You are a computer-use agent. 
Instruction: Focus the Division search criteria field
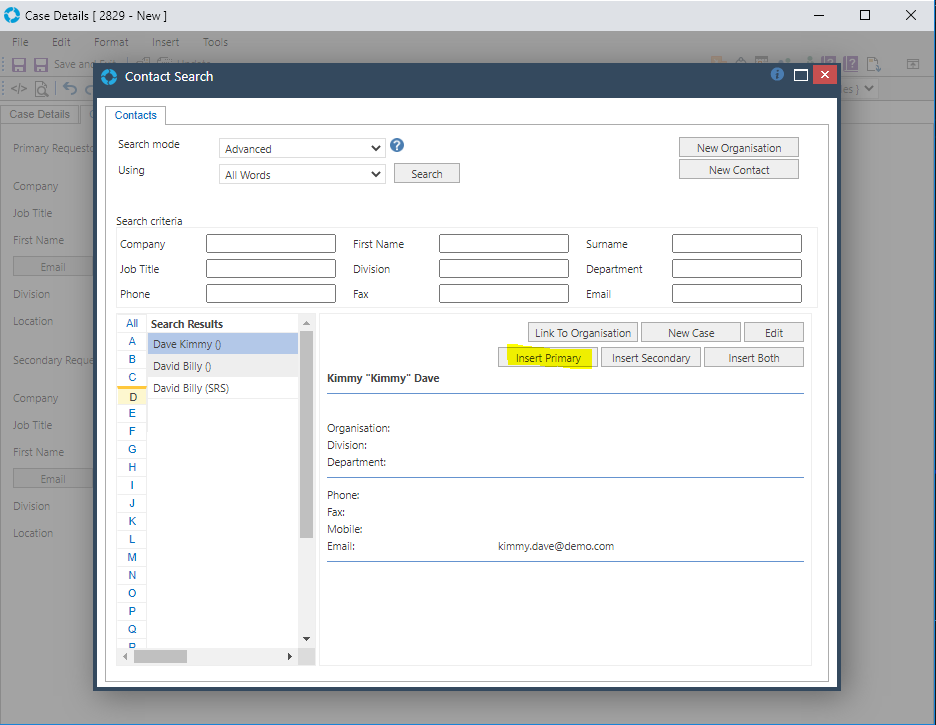point(504,269)
